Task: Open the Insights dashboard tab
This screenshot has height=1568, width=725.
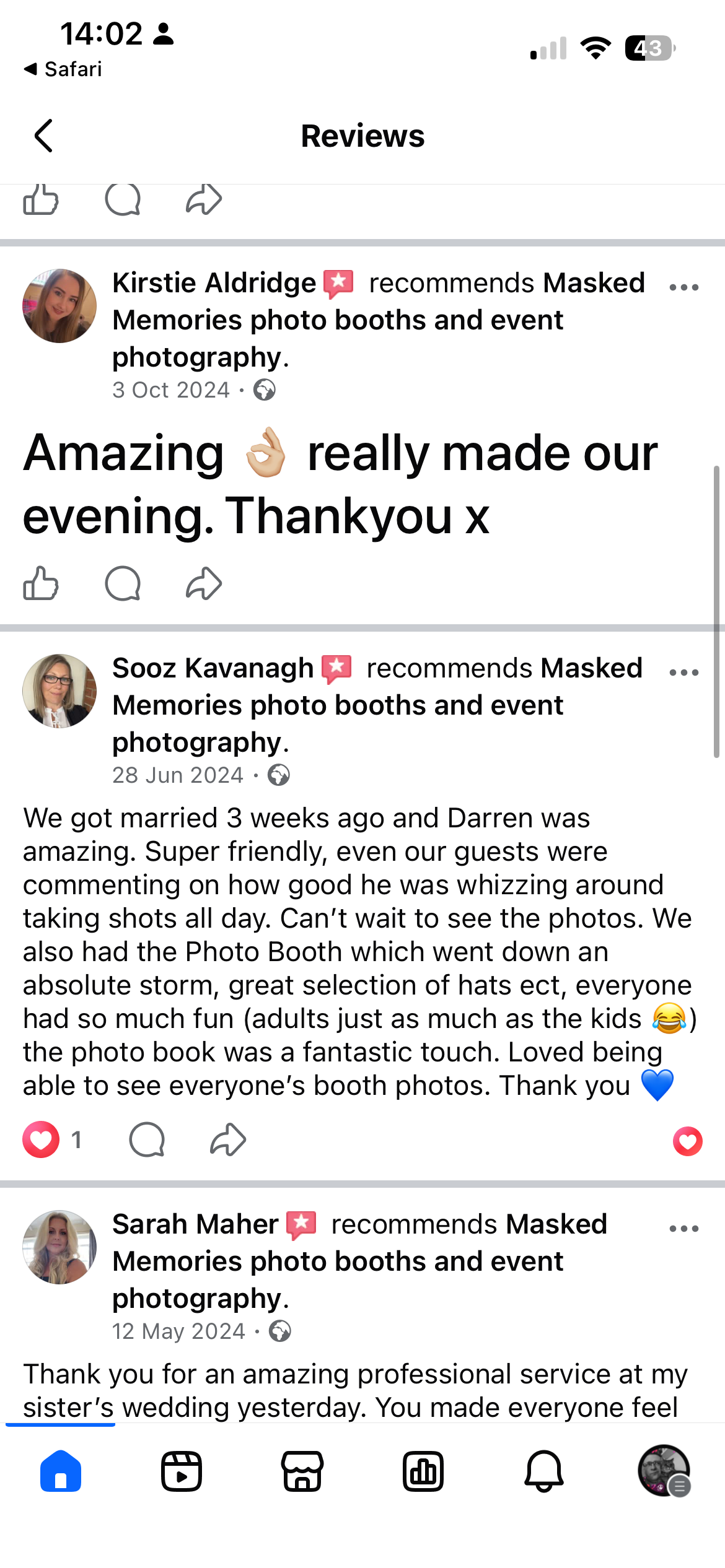Action: [x=423, y=1471]
